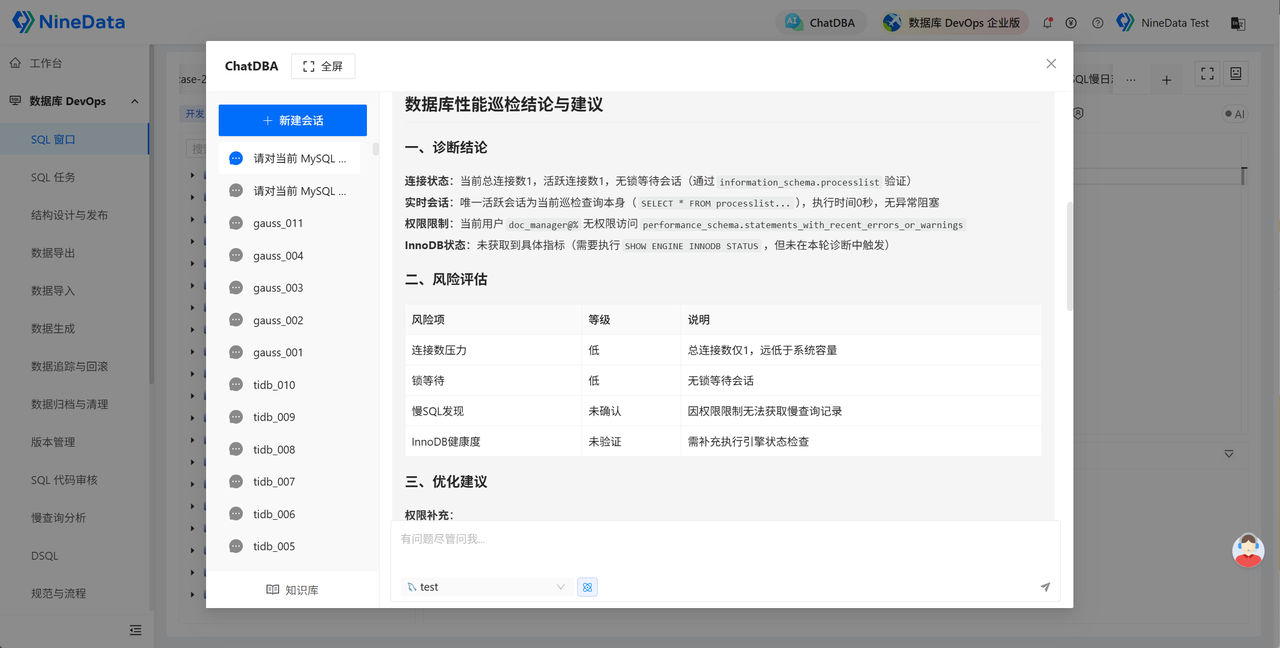Open the gauss_001 conversation
Screen dimensions: 1280x648
pyautogui.click(x=289, y=352)
